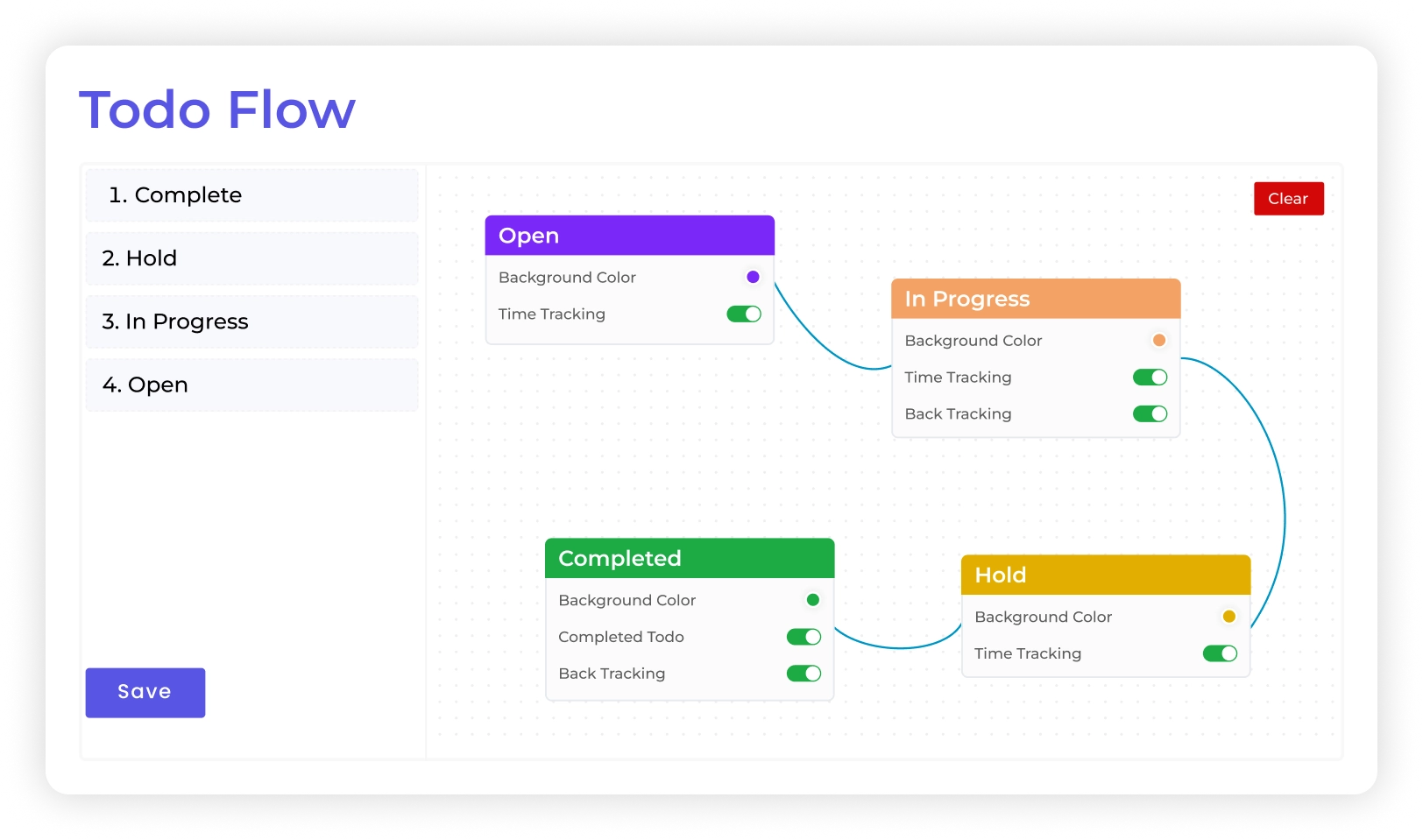Image resolution: width=1423 pixels, height=840 pixels.
Task: Select the purple Open node header
Action: (629, 236)
